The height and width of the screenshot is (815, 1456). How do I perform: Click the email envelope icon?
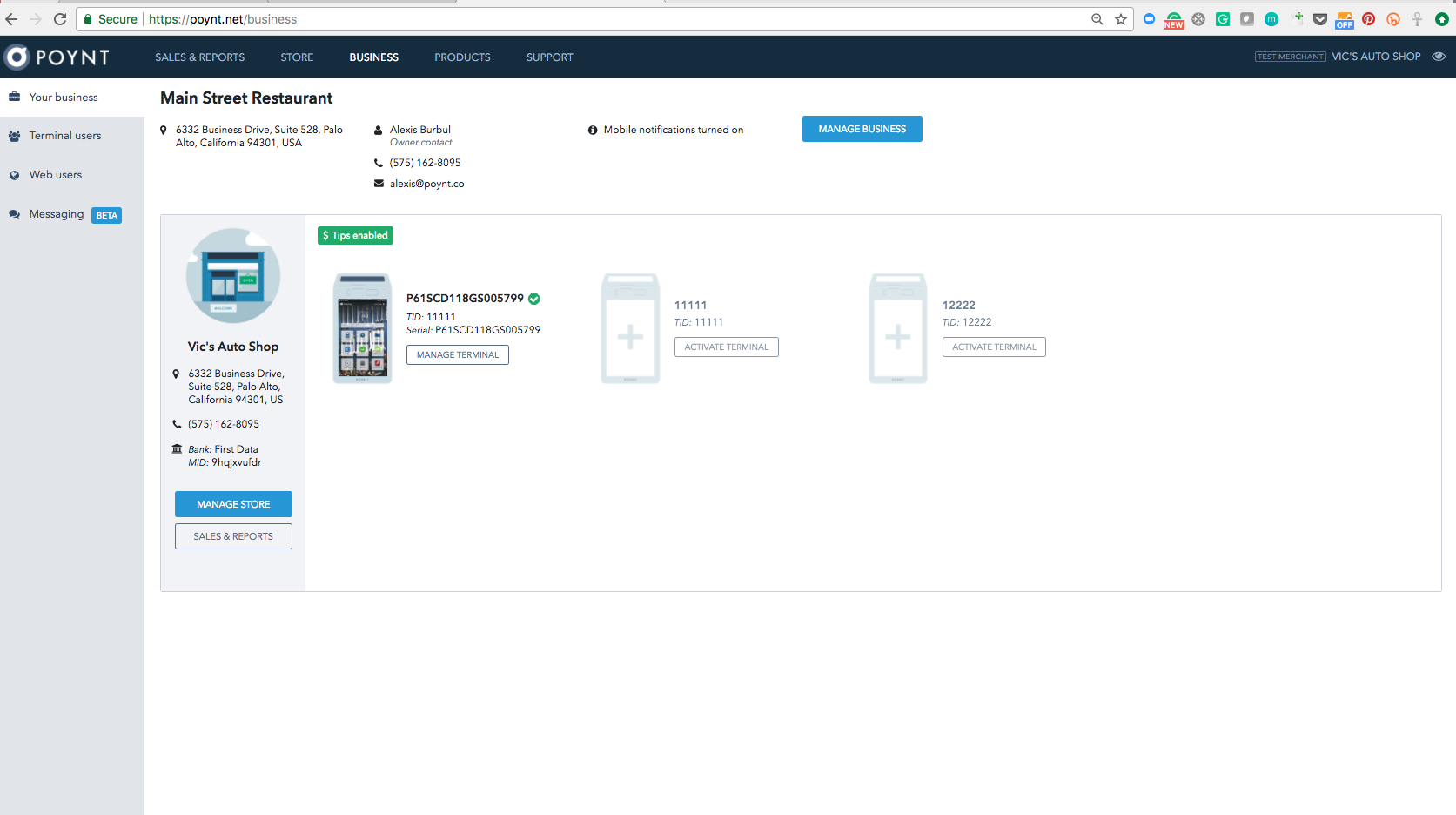click(379, 184)
